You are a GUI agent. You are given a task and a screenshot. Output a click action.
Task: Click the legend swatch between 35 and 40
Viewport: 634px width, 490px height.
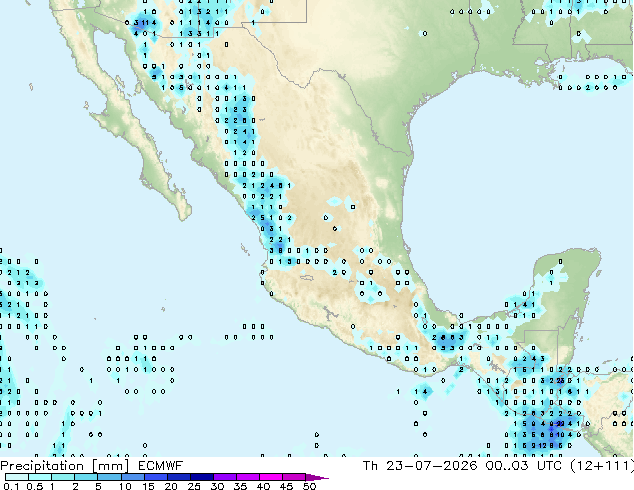248,477
